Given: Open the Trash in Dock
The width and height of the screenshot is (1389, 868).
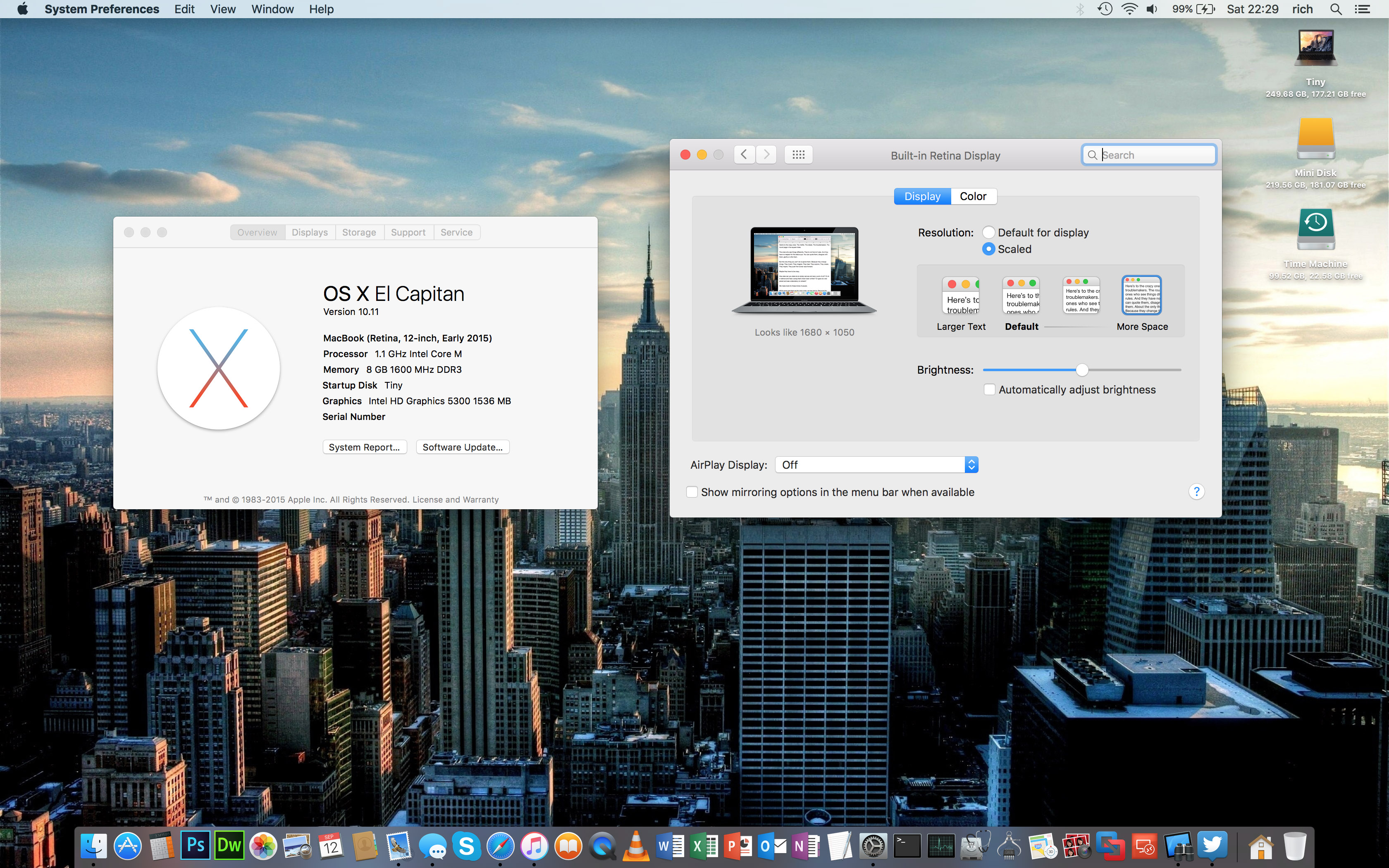Looking at the screenshot, I should pyautogui.click(x=1295, y=846).
